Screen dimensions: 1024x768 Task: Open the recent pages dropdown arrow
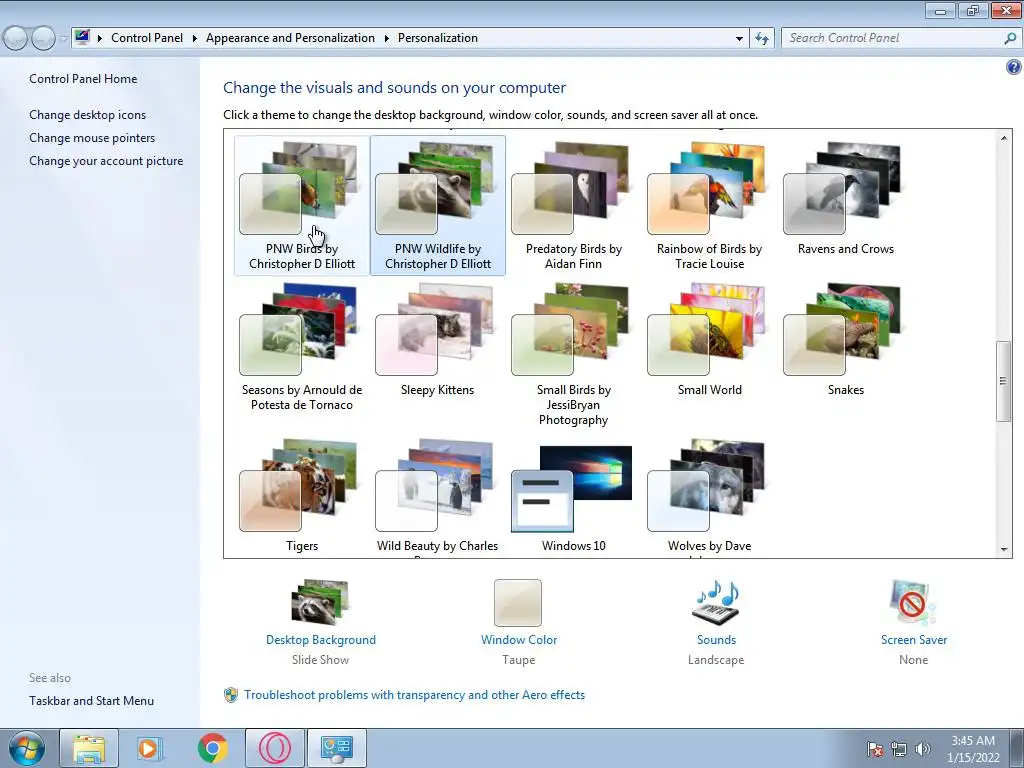point(63,39)
